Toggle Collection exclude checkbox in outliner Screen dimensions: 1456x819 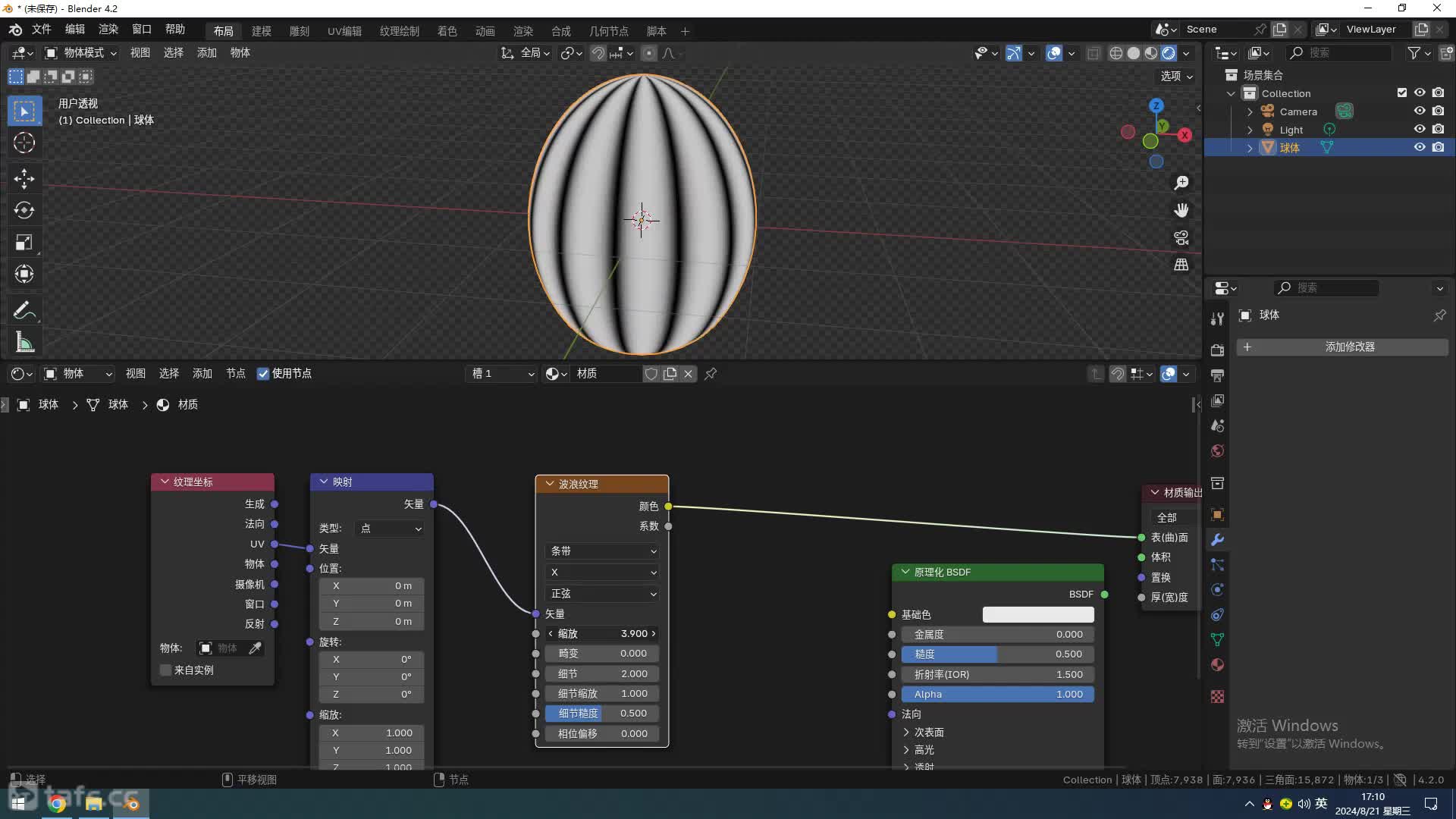coord(1401,93)
